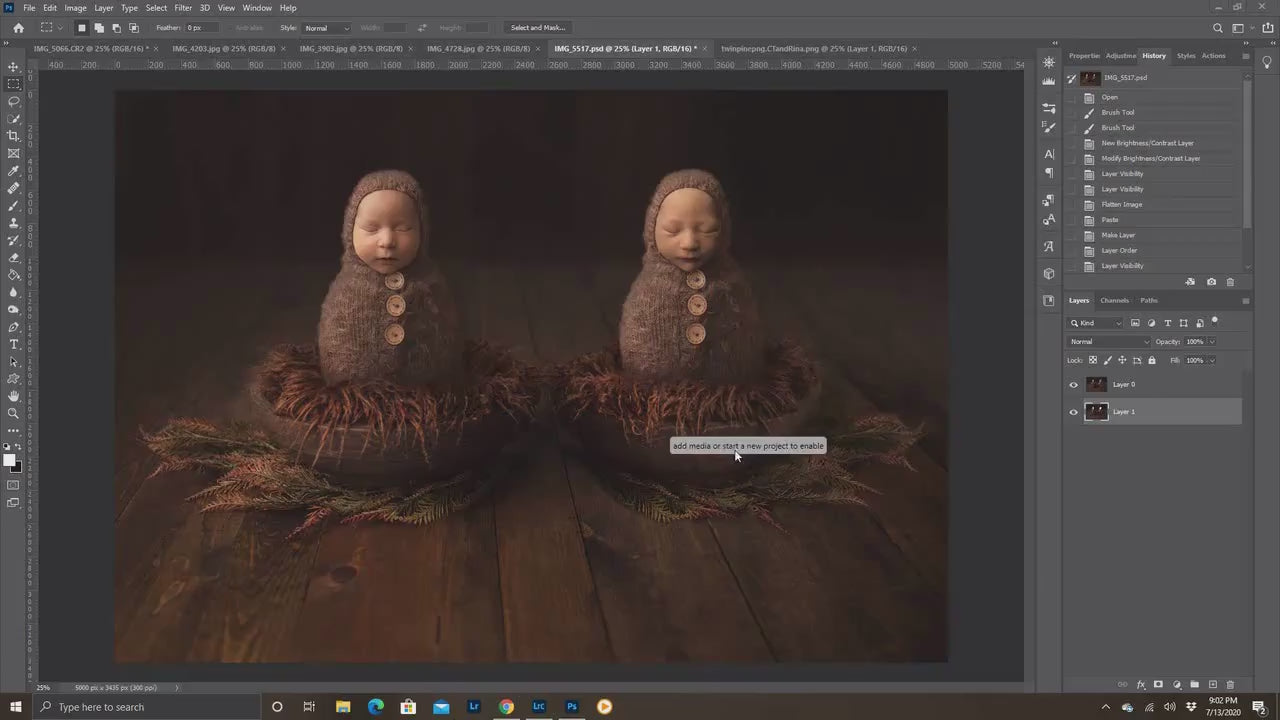The image size is (1280, 720).
Task: Open the layer blend mode Normal dropdown
Action: coord(1109,342)
